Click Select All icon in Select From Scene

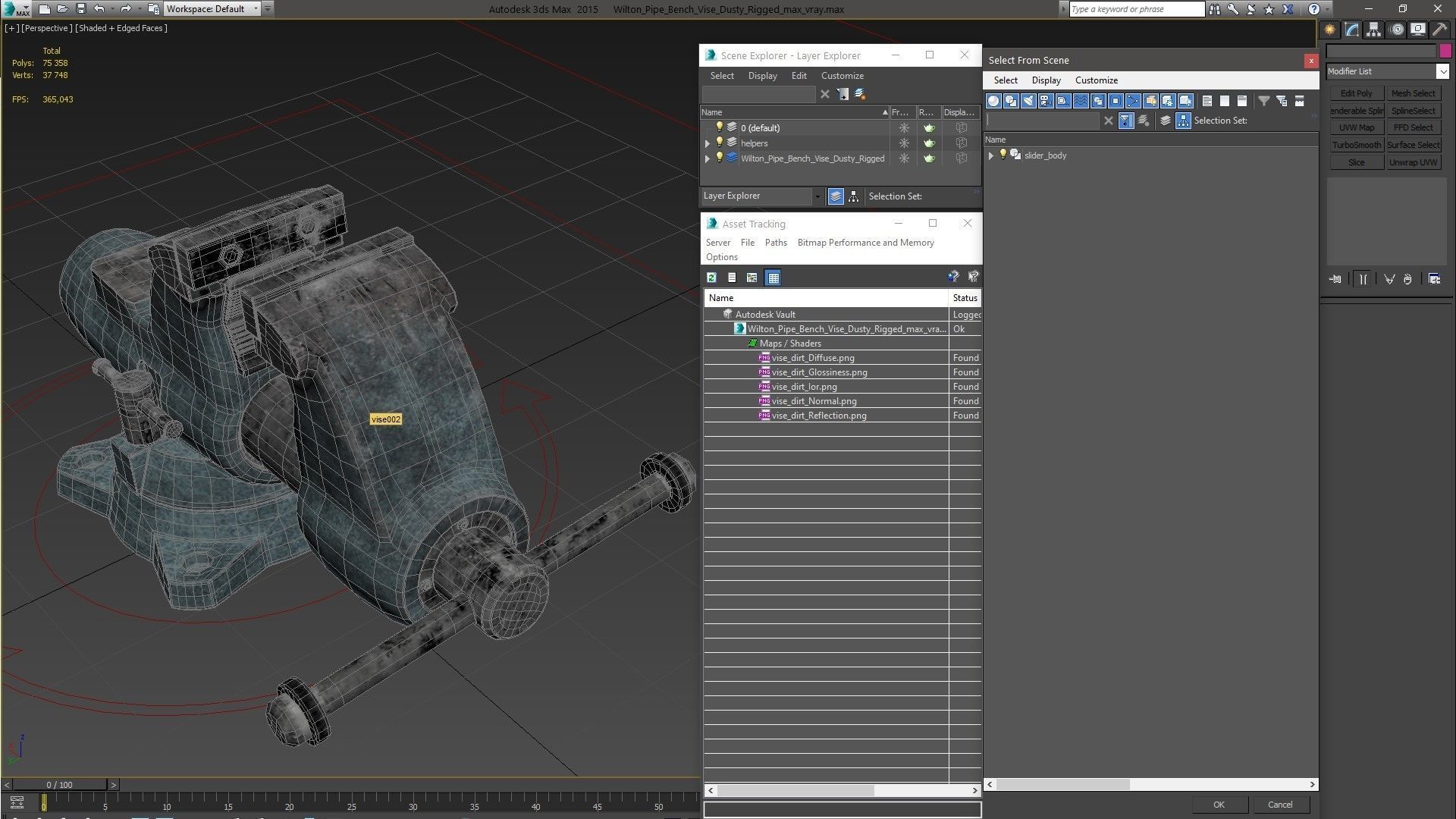tap(1207, 101)
